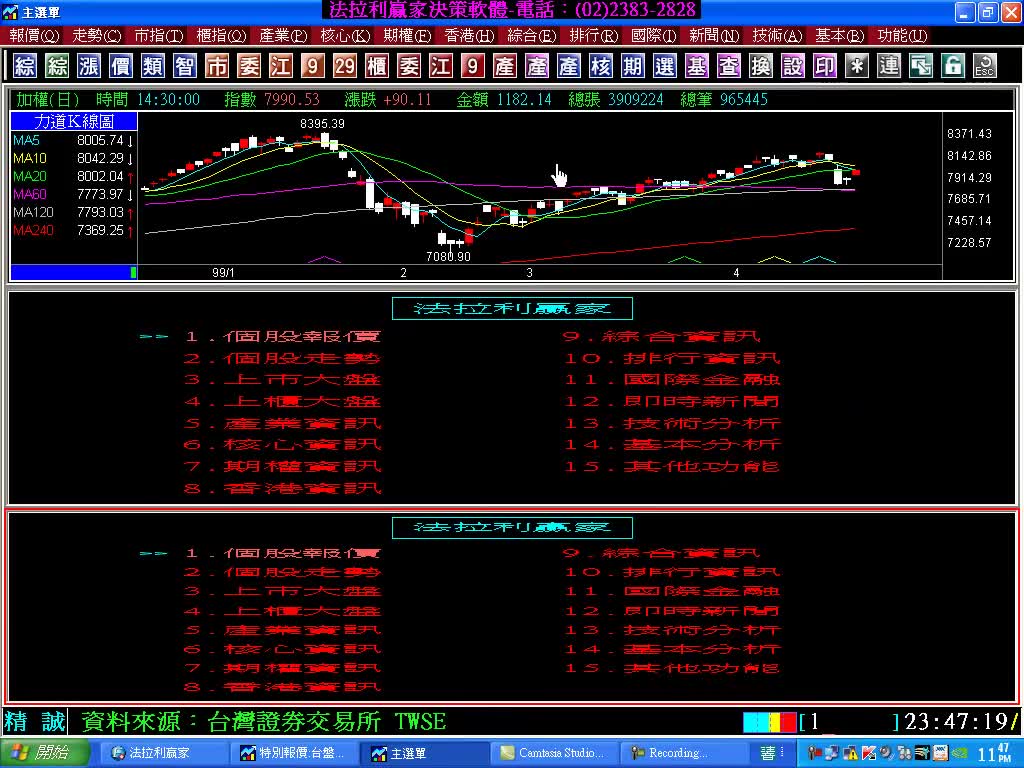Click the 力道K線圖 chart title header
1024x768 pixels.
coord(74,121)
